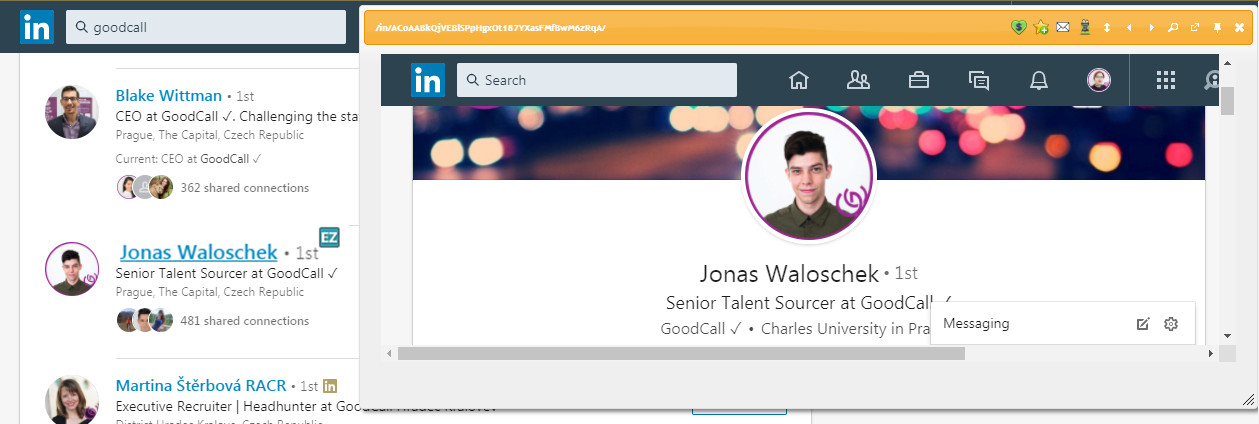Click Jonas Waloschek's small avatar in the results
Viewport: 1259px width, 424px height.
72,269
